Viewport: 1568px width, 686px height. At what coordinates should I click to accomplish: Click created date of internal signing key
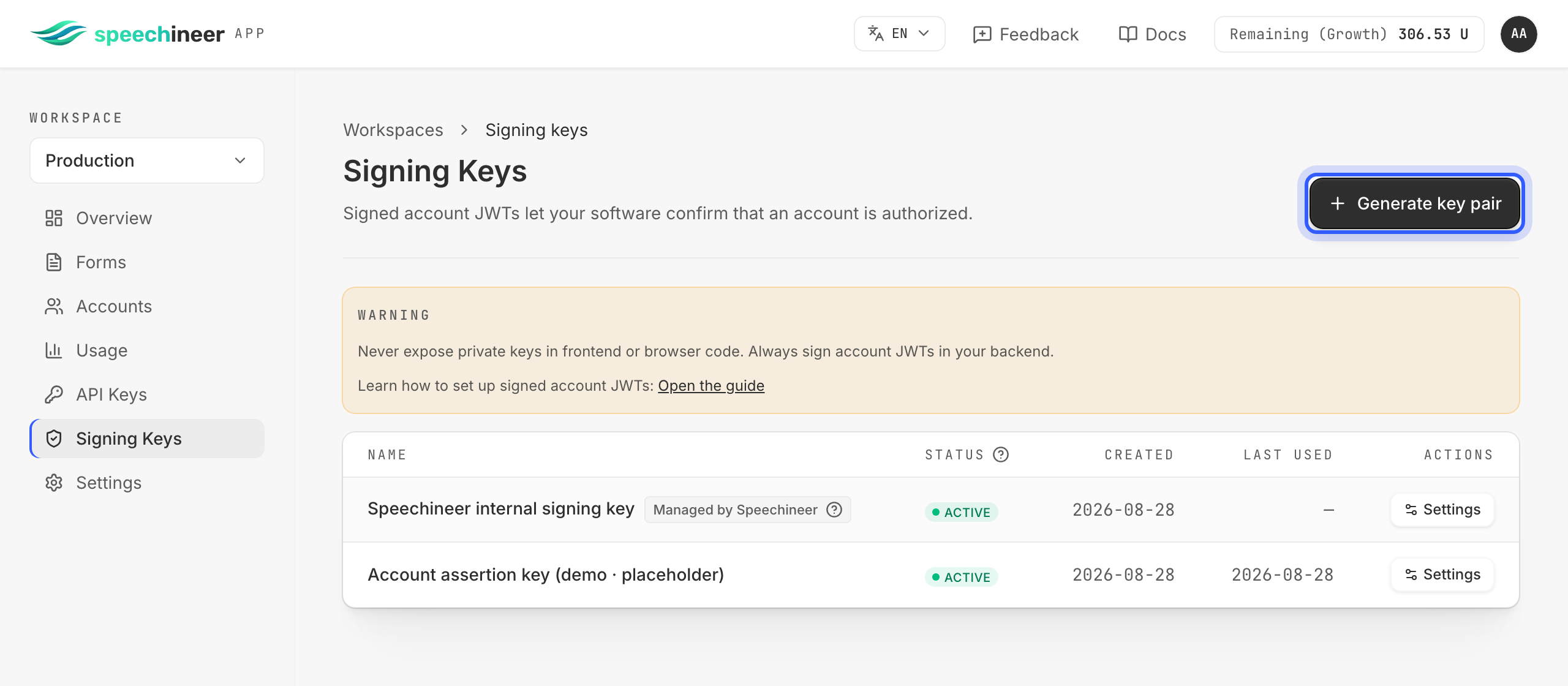pyautogui.click(x=1123, y=510)
